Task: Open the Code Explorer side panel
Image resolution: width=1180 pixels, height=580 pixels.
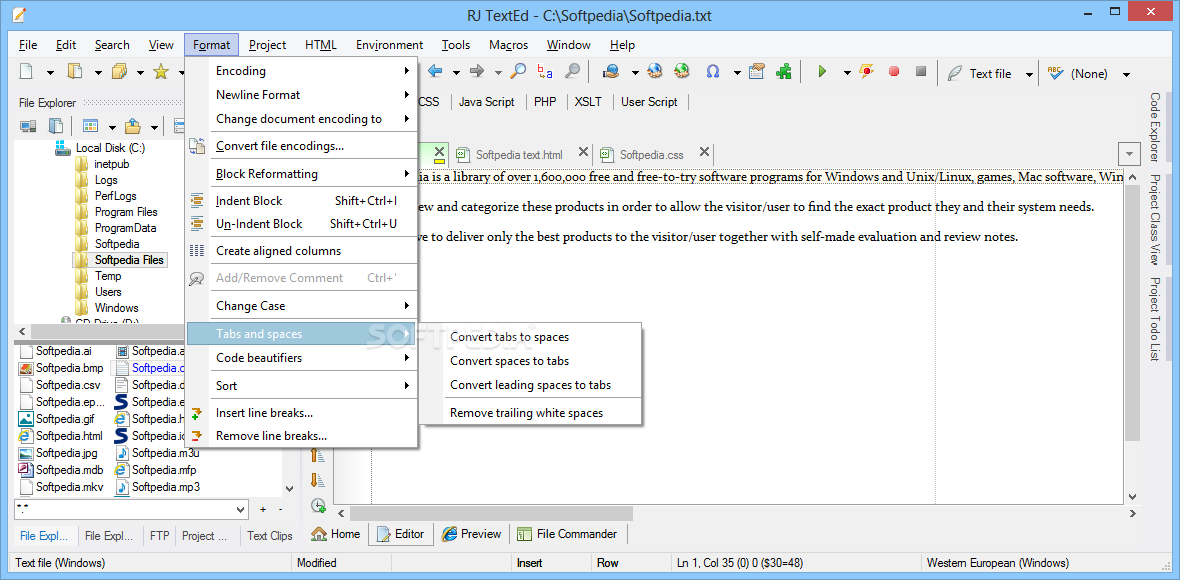Action: click(1154, 128)
